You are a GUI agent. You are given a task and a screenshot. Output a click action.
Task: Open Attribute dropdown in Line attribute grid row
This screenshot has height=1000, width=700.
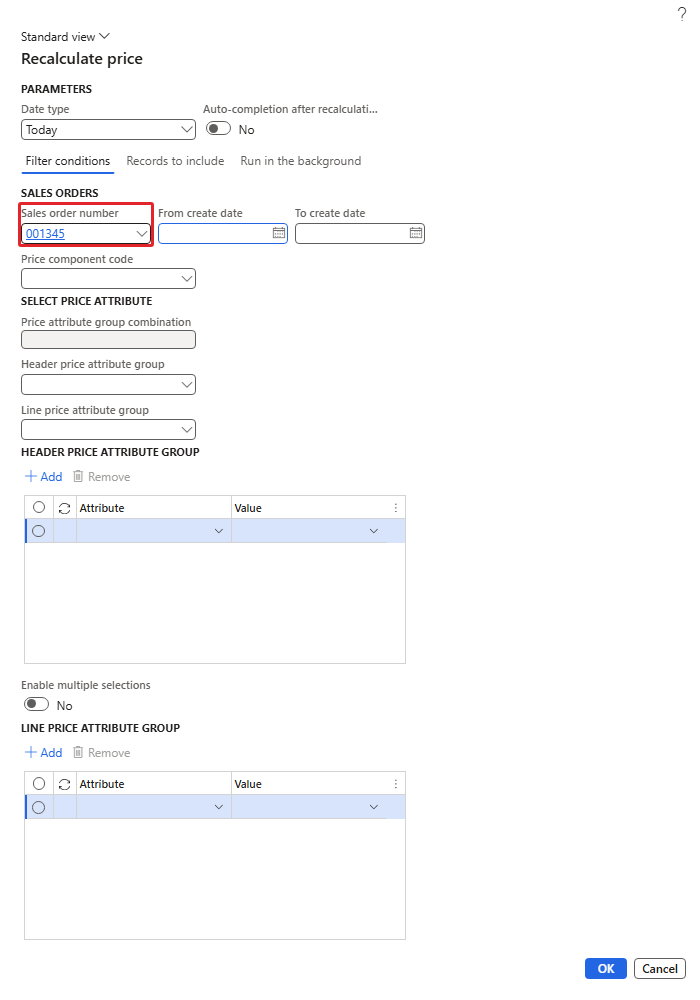pyautogui.click(x=219, y=807)
